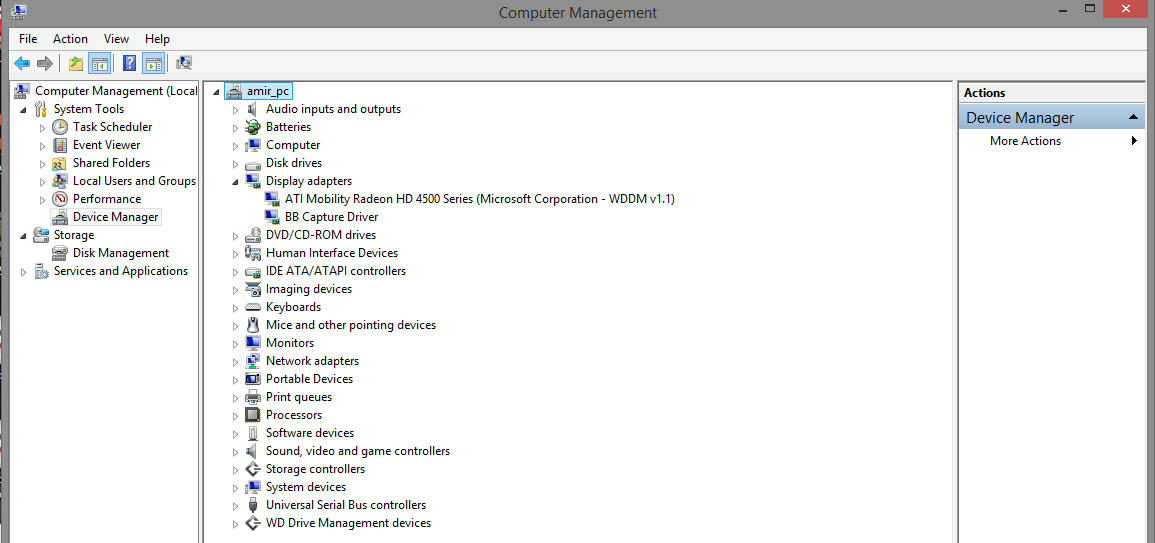Viewport: 1155px width, 543px height.
Task: Click the Software devices icon
Action: tap(253, 433)
